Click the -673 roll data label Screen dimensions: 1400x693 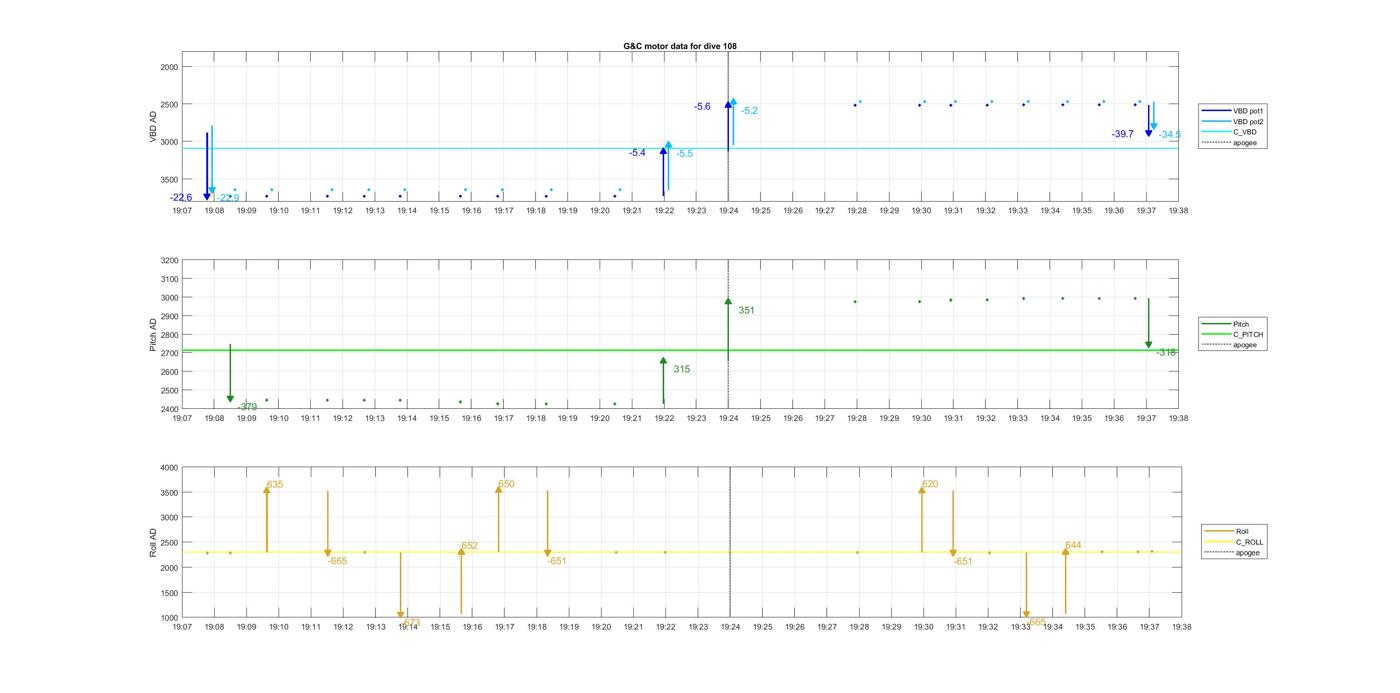(x=410, y=623)
